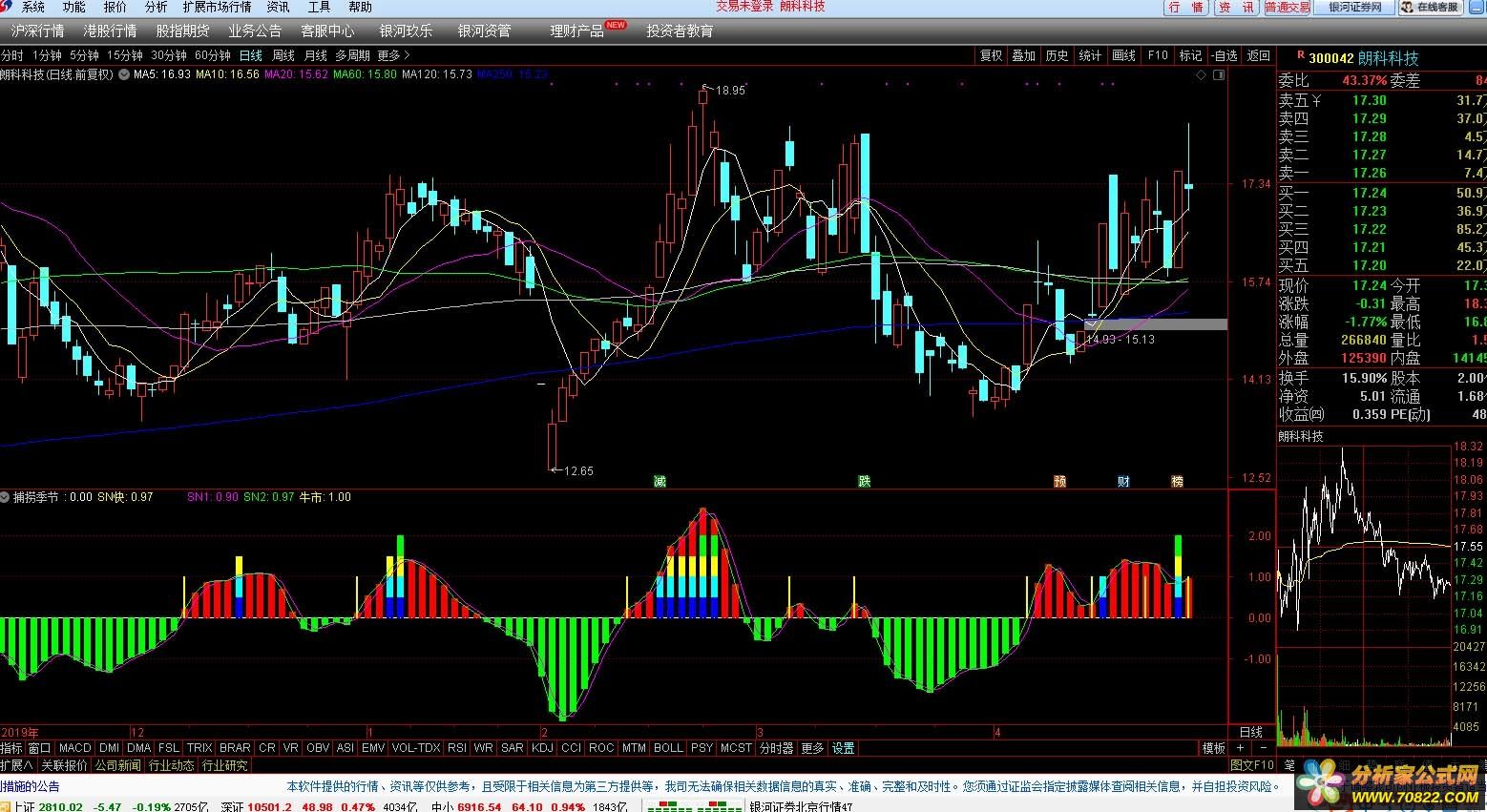
Task: Open the 行业动态 tab
Action: (x=172, y=765)
